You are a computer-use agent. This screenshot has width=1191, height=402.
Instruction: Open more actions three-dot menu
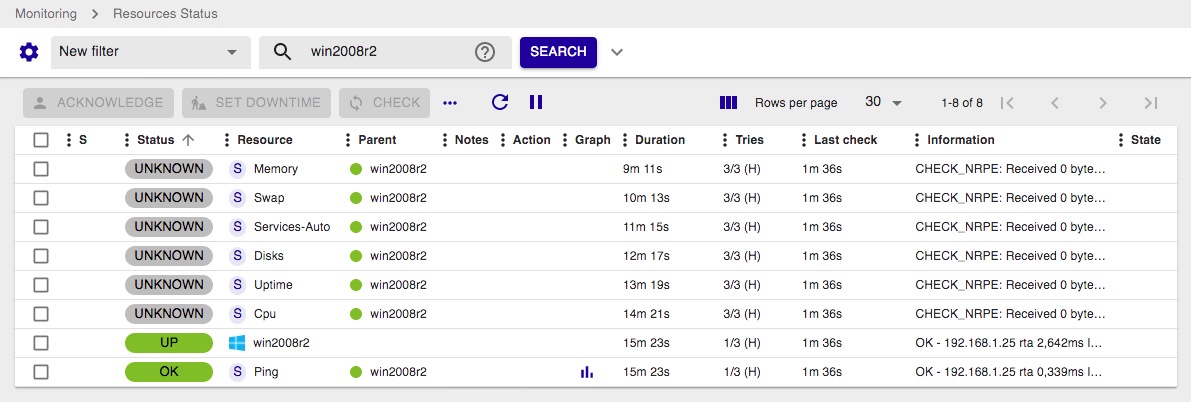tap(450, 102)
